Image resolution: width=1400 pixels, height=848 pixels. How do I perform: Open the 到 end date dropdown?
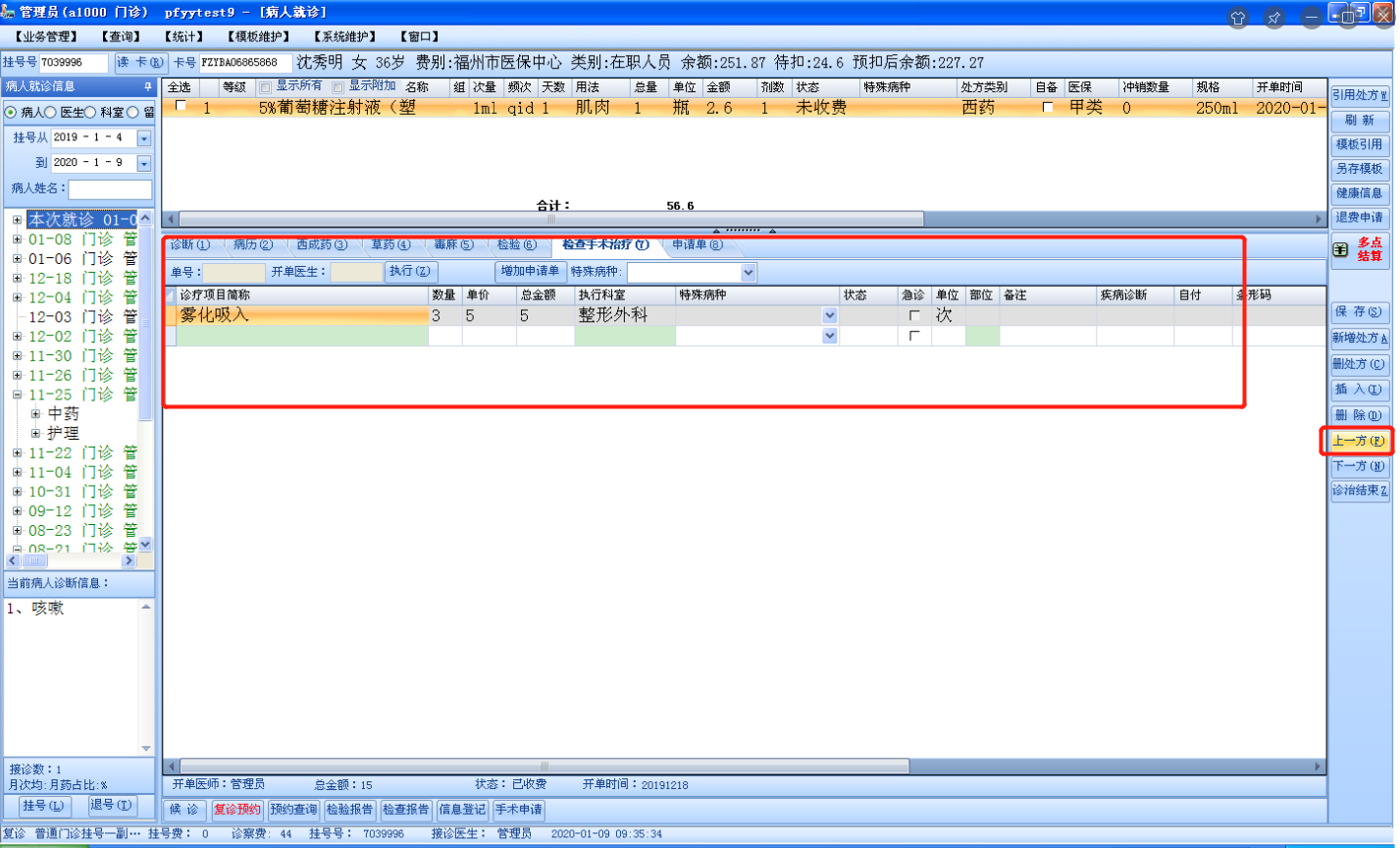click(x=144, y=163)
